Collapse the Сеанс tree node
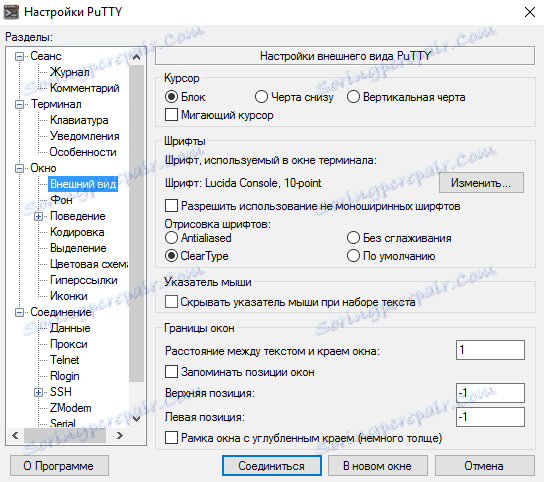544x482 pixels. click(x=20, y=56)
